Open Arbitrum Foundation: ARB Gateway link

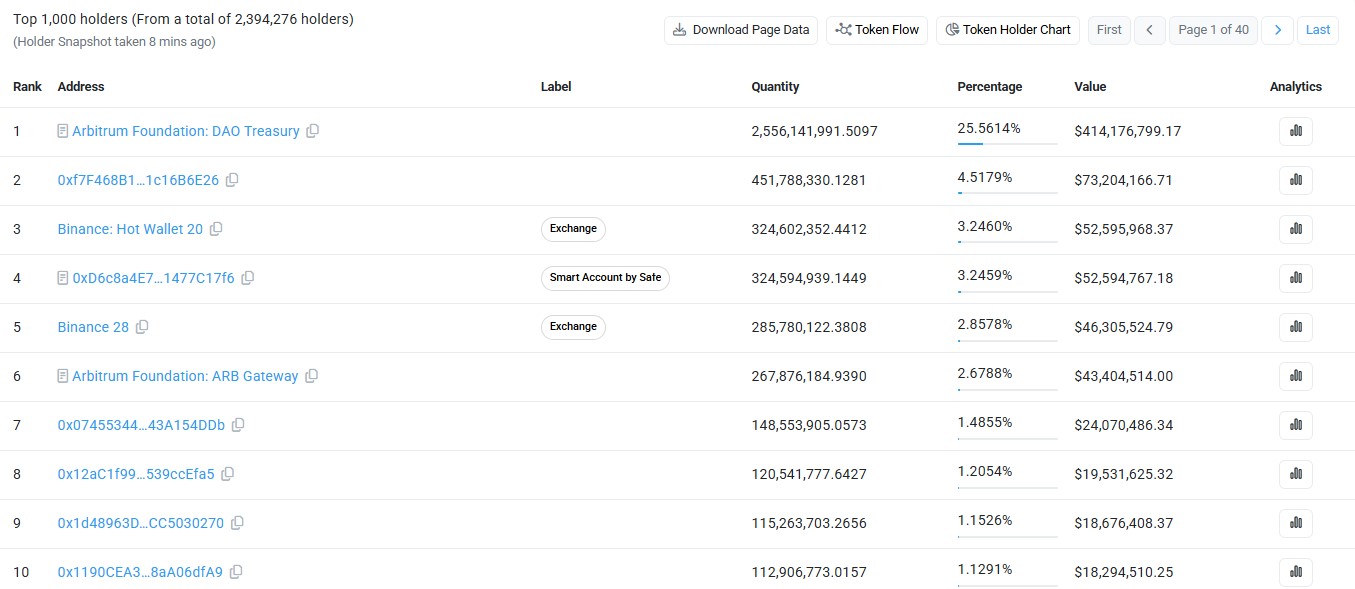pyautogui.click(x=185, y=376)
